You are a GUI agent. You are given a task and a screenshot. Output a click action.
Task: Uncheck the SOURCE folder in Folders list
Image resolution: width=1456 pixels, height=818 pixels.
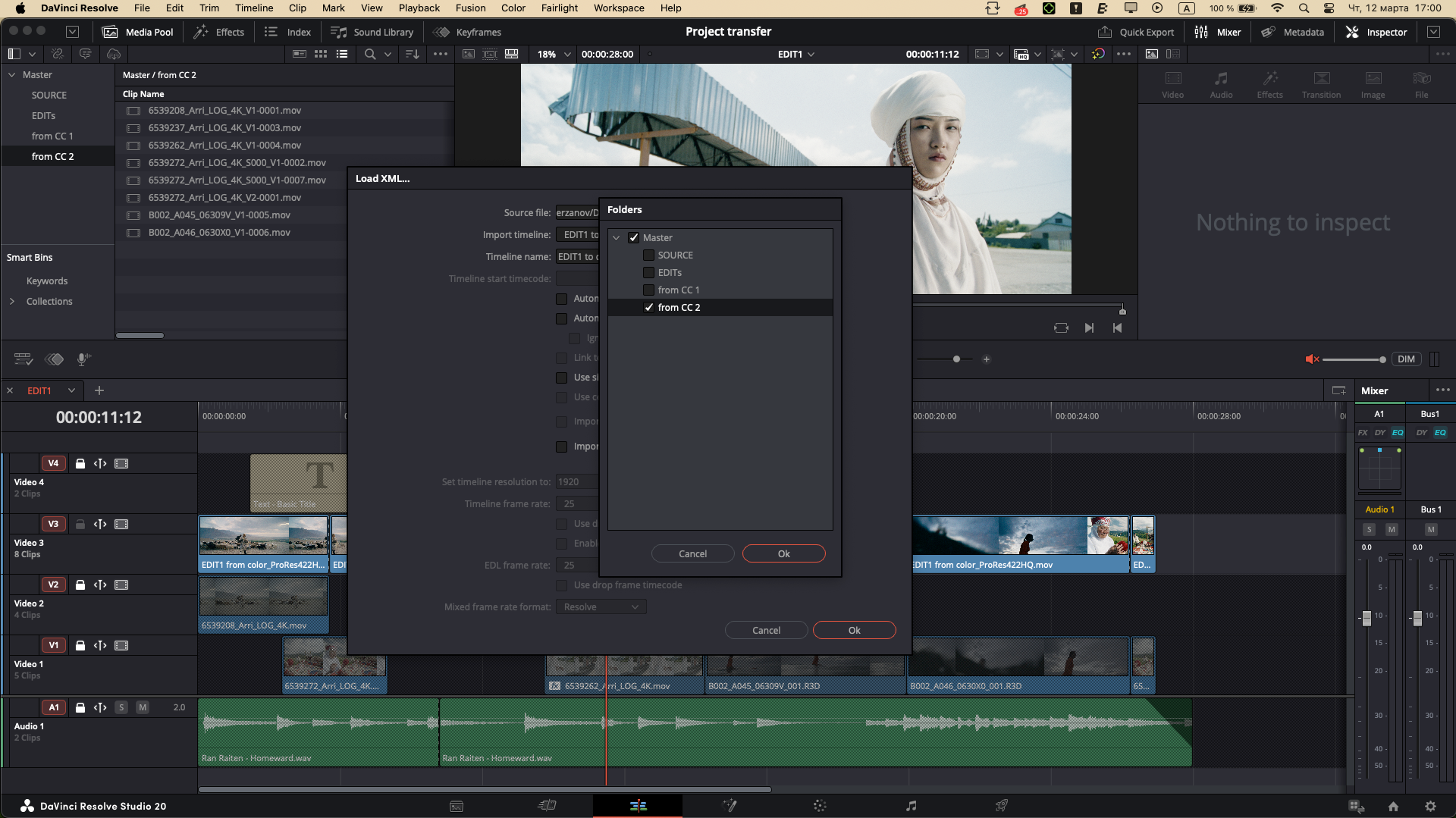point(648,255)
